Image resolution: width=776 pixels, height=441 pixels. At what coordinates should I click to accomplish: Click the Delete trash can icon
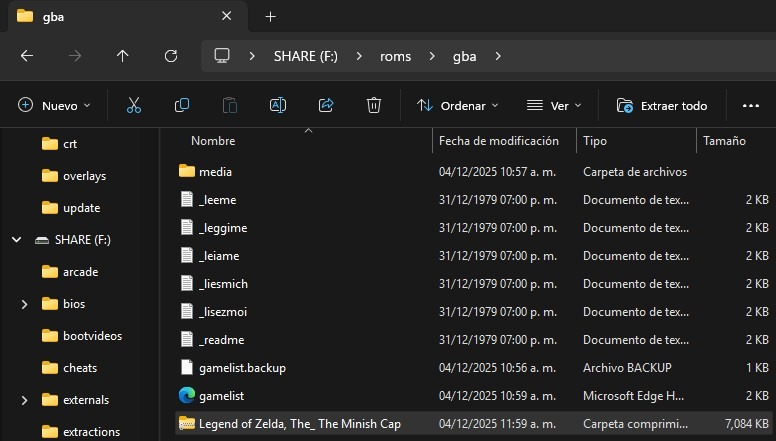374,105
